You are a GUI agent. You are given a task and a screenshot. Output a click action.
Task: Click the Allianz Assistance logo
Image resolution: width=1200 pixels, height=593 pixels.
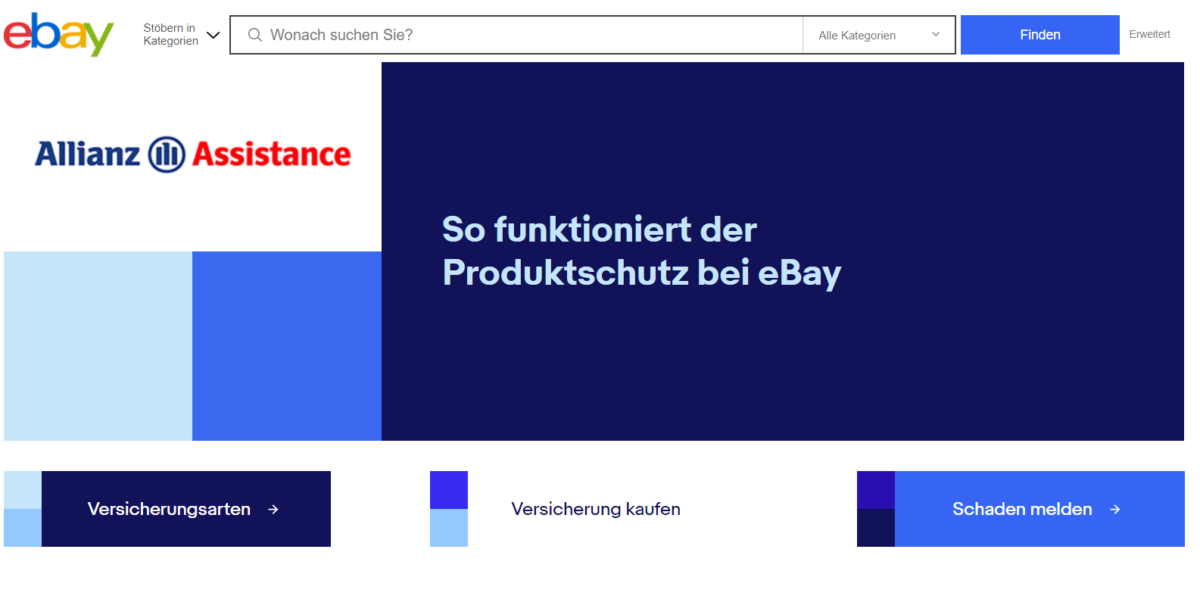pos(193,154)
